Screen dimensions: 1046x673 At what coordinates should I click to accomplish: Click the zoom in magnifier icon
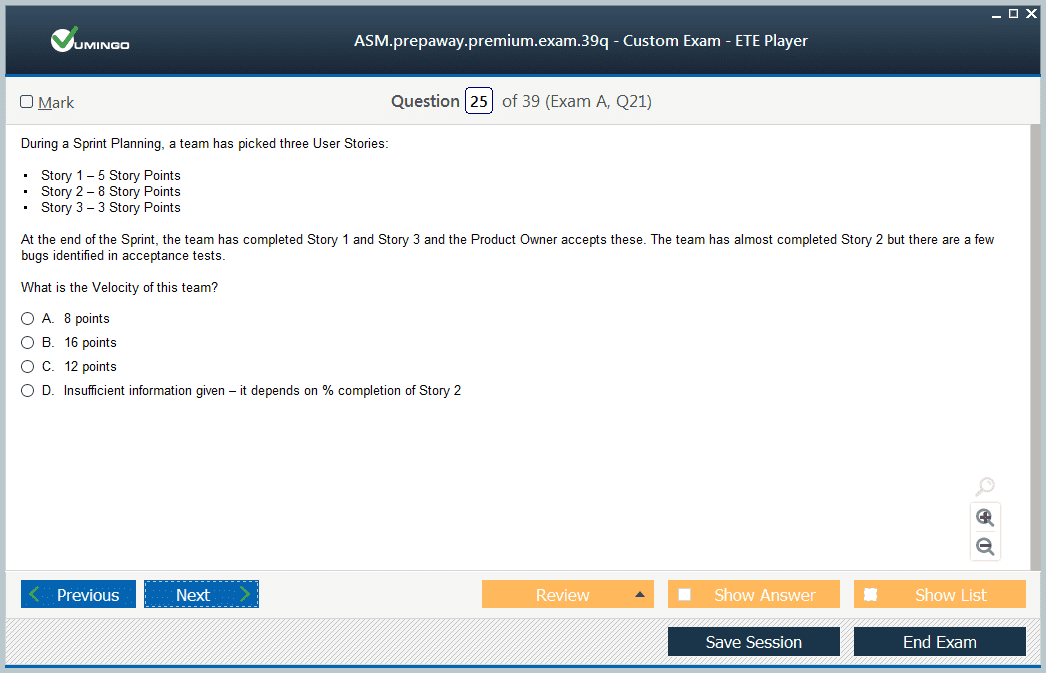click(x=985, y=518)
